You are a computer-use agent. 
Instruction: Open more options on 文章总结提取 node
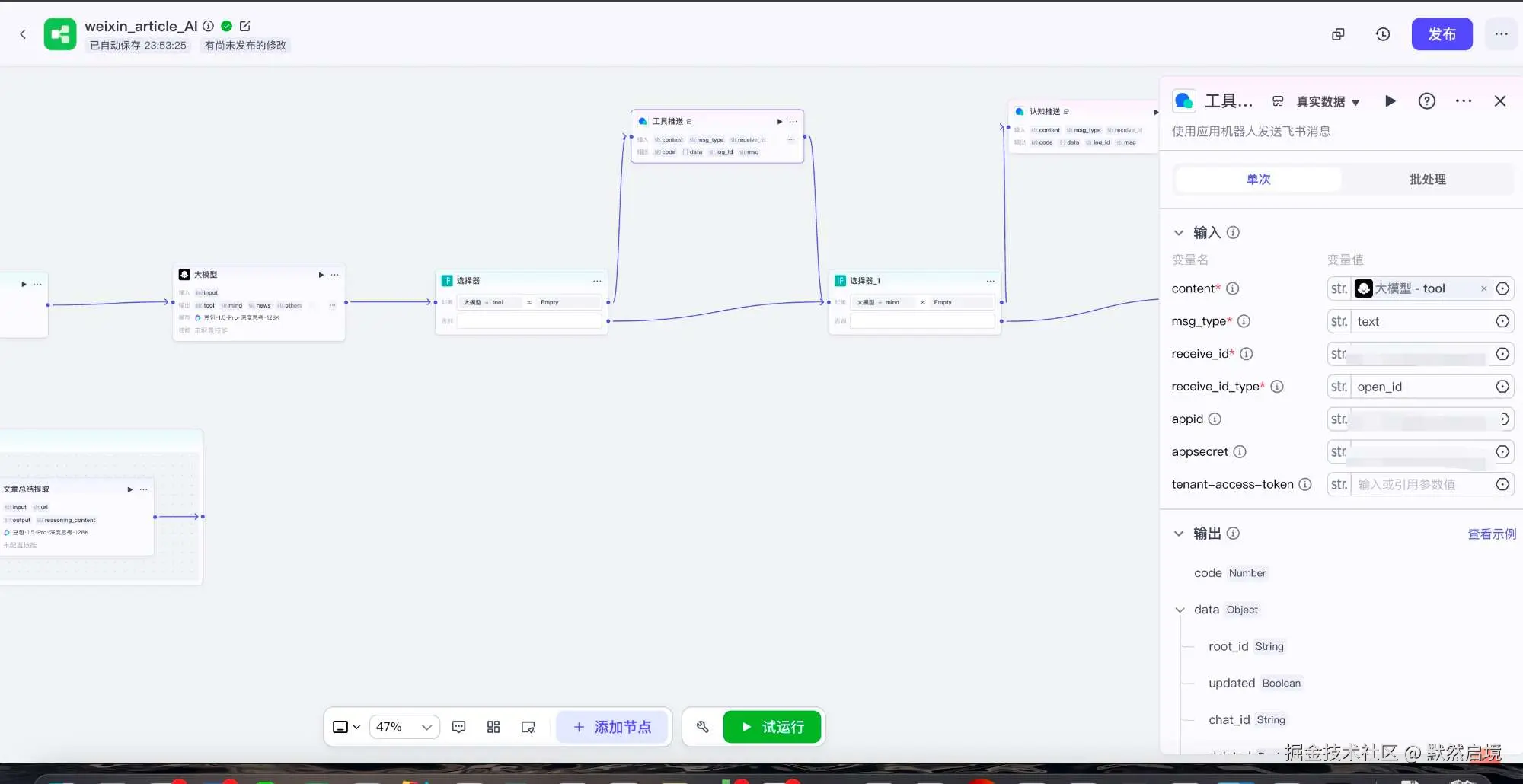(143, 489)
